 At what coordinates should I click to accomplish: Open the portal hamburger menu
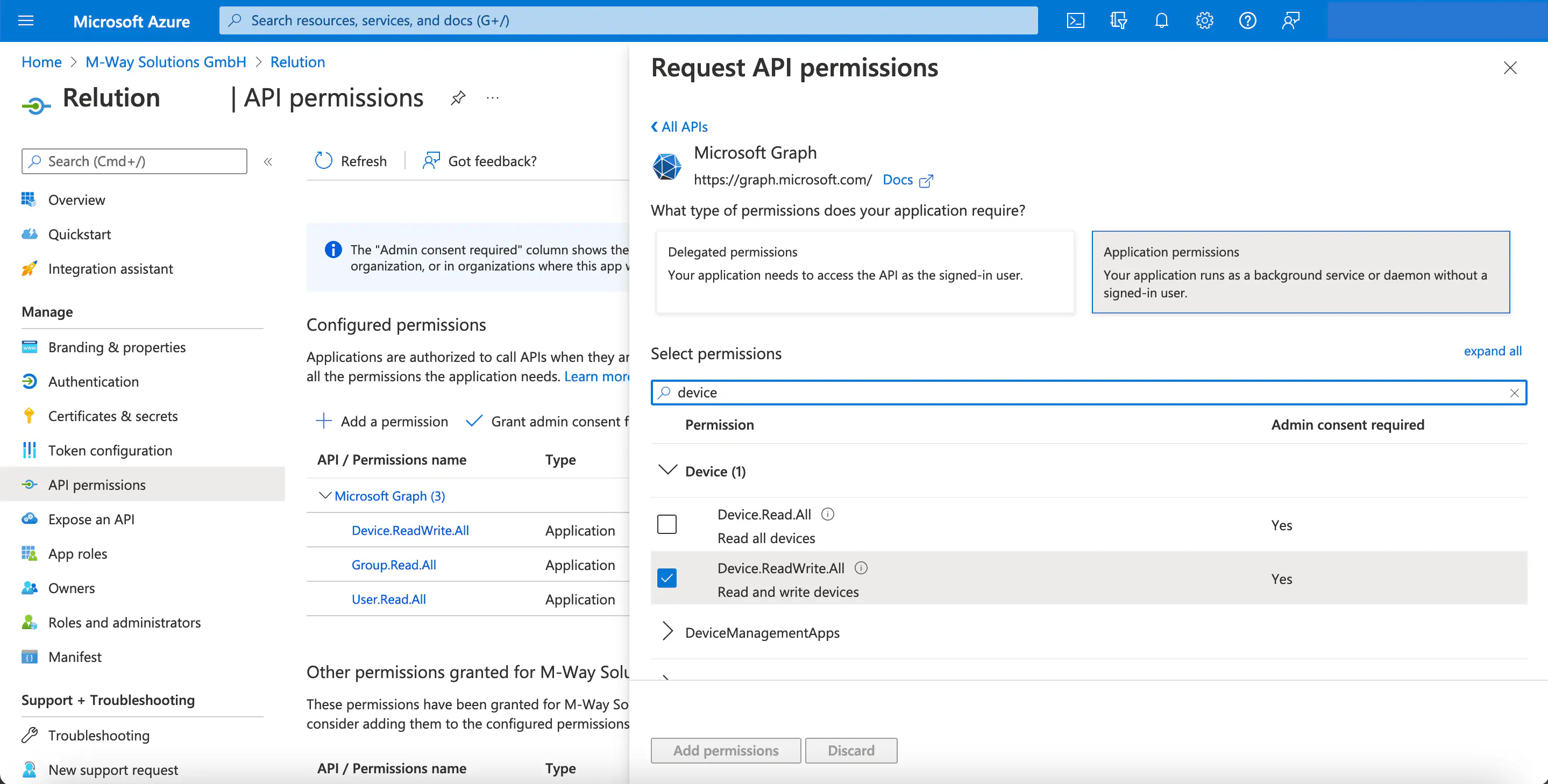tap(26, 21)
